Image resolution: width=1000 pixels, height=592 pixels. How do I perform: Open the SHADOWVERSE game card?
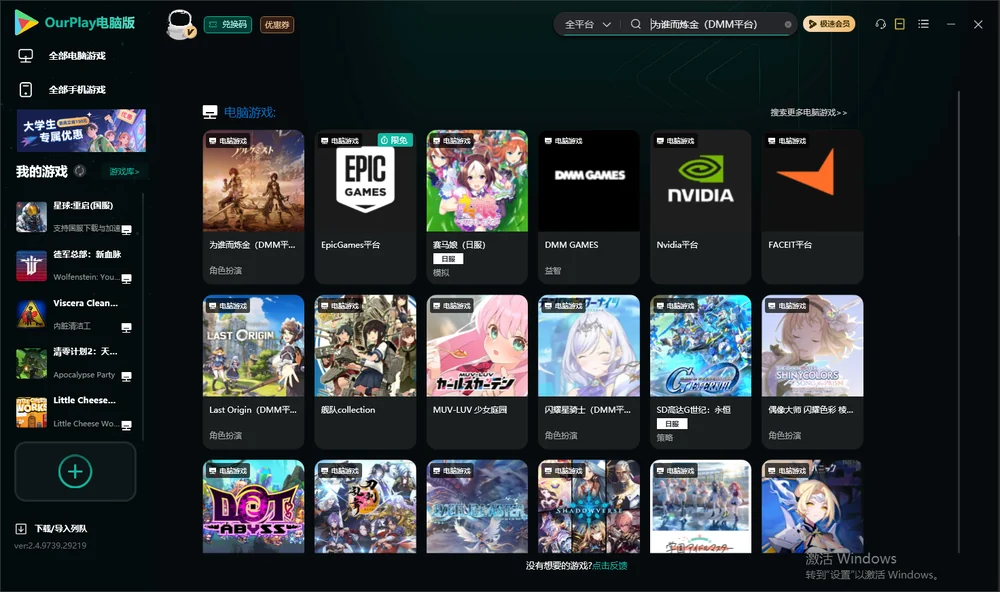coord(589,507)
